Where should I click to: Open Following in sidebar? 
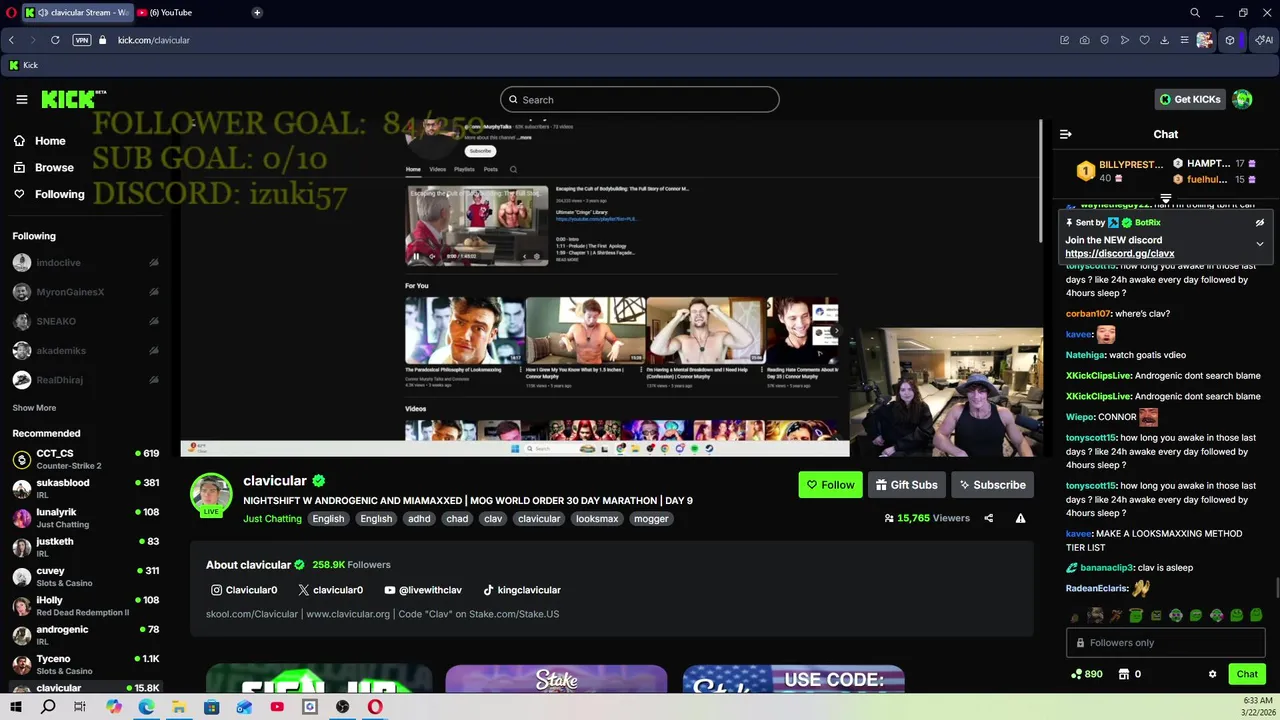pos(49,194)
